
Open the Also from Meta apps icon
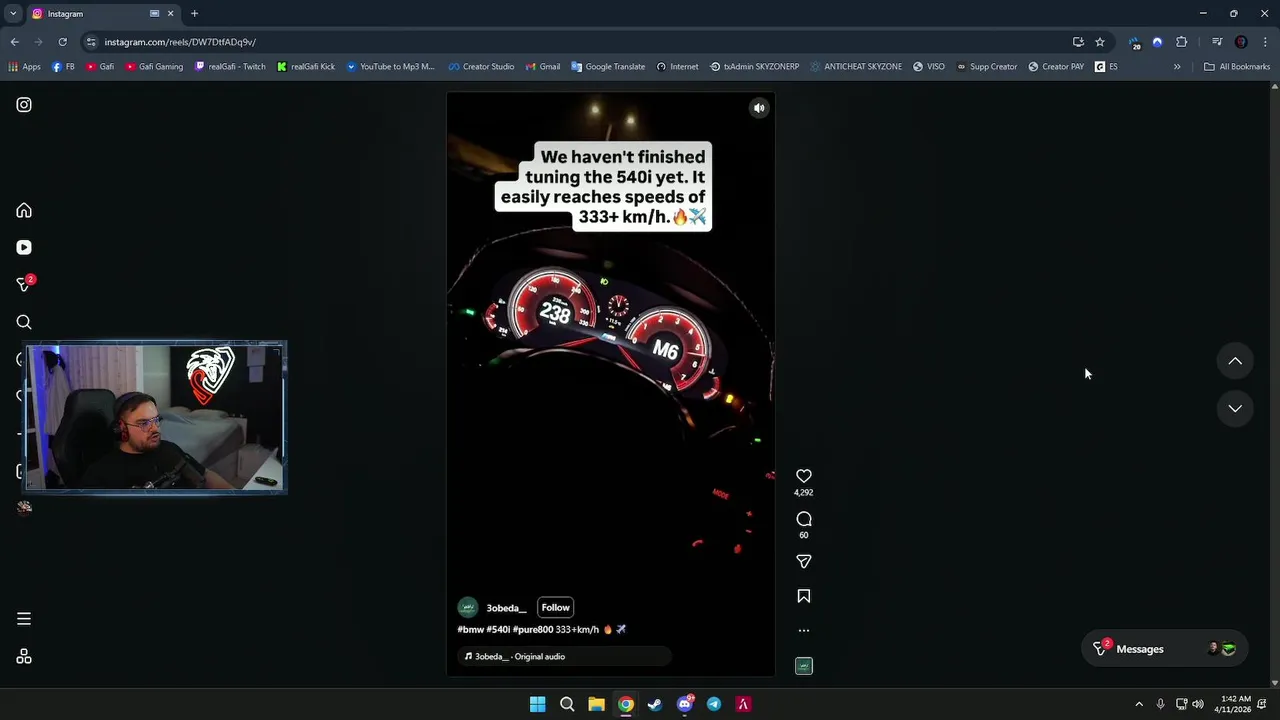(24, 657)
